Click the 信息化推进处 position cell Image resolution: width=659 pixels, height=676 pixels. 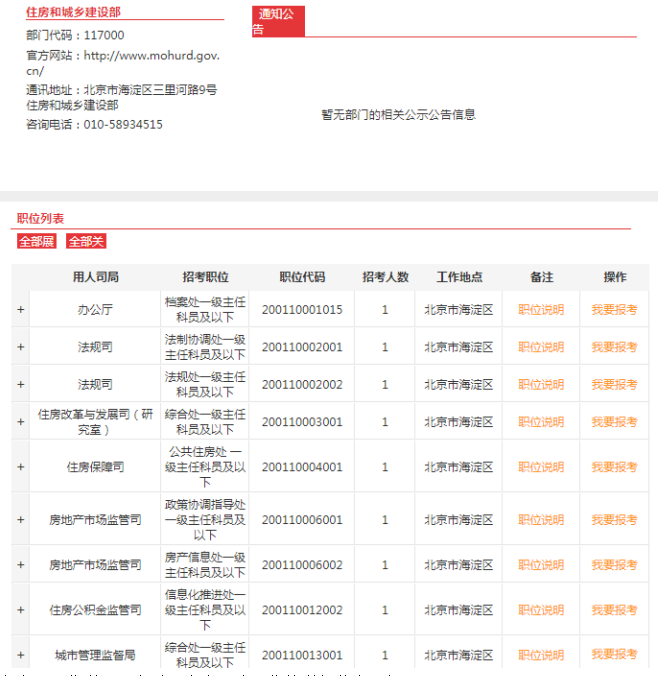tap(205, 610)
